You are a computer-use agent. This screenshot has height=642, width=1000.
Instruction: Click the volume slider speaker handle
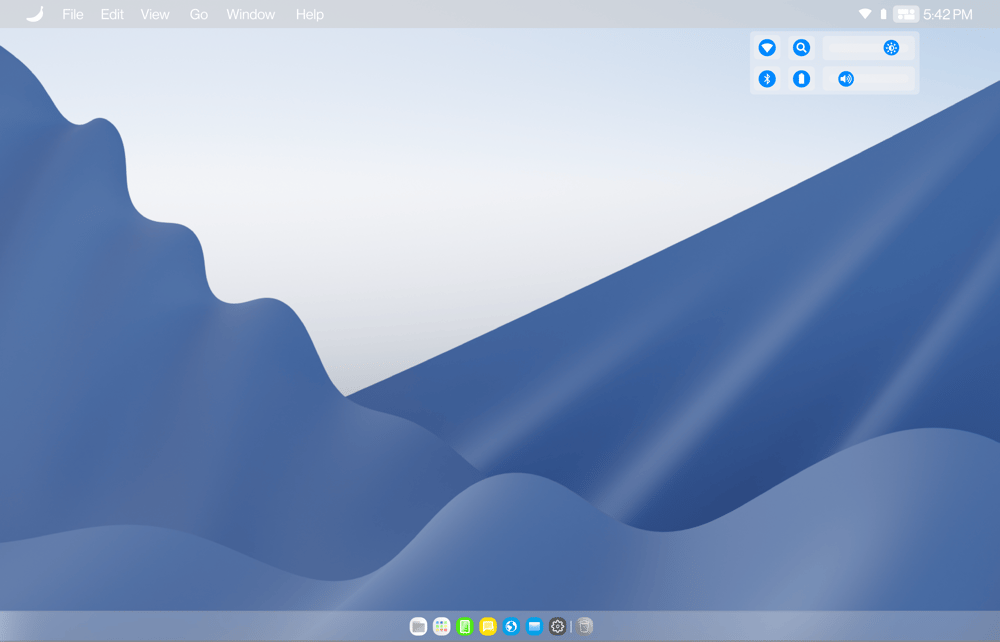846,79
